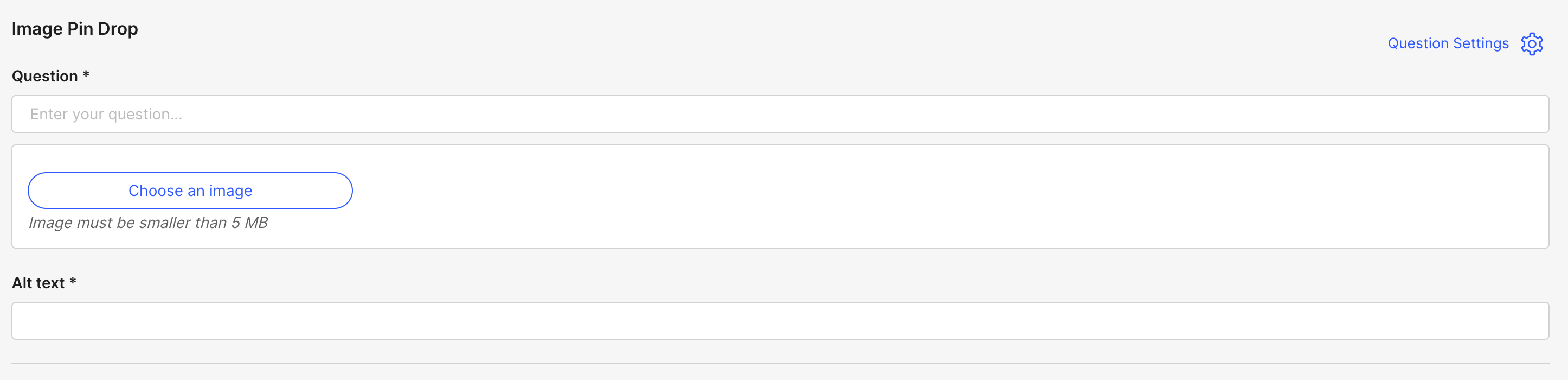The height and width of the screenshot is (380, 1568).
Task: Select the blue Question Settings text
Action: pos(1448,43)
